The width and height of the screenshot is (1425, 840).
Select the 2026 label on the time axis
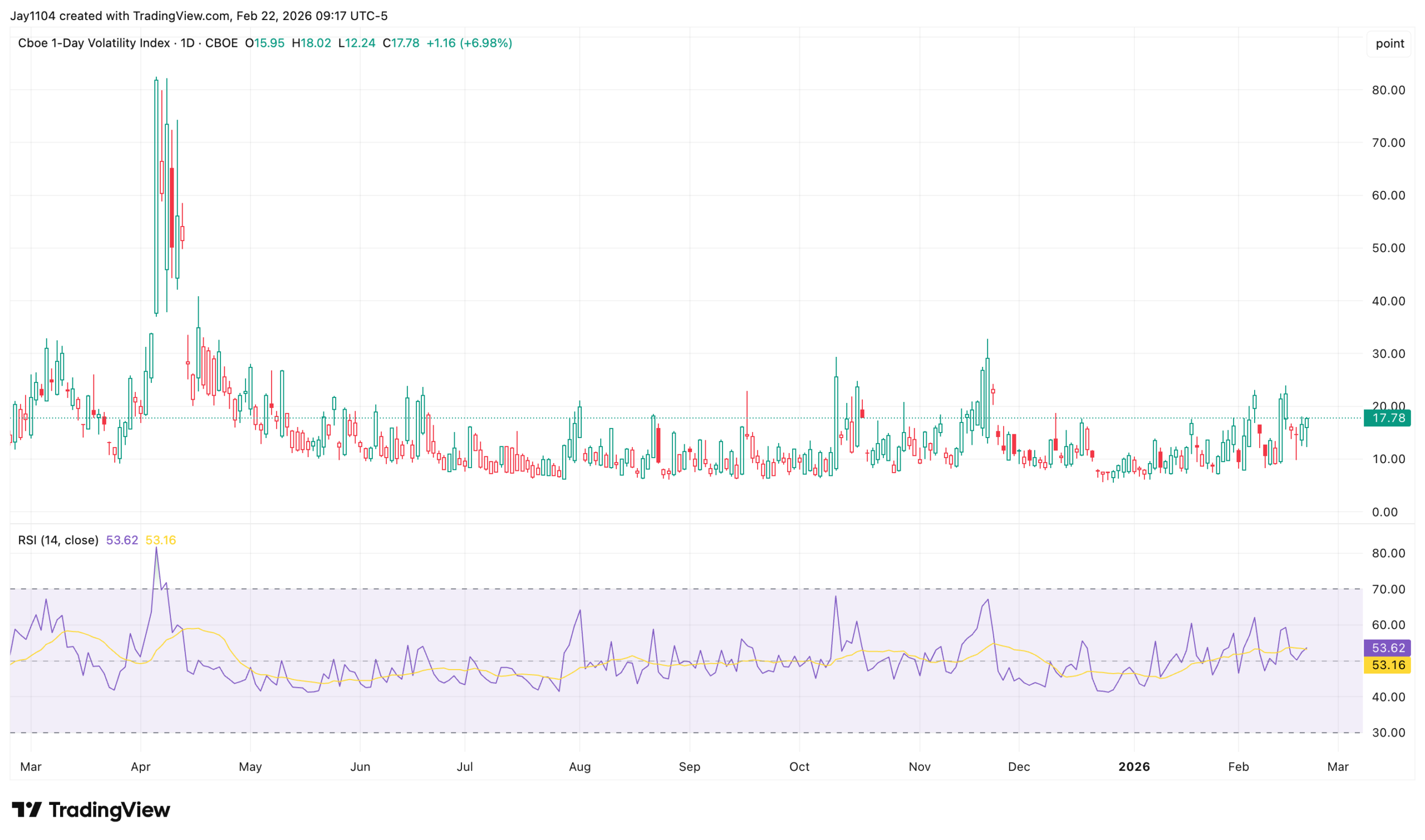[1133, 767]
